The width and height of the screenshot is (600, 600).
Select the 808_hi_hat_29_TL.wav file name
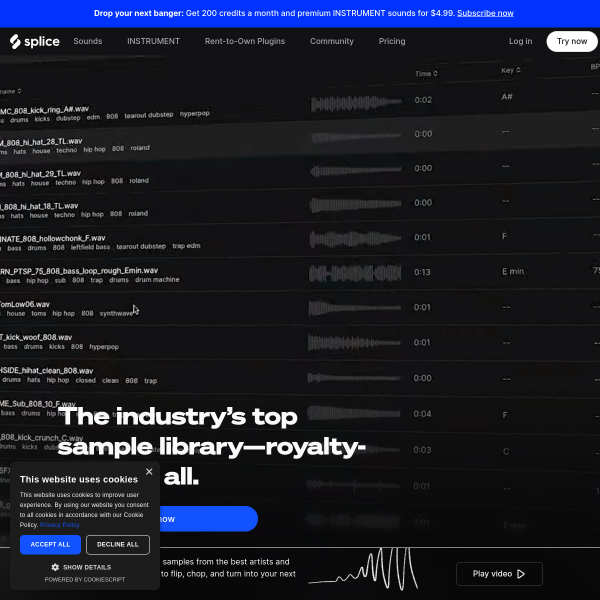click(x=41, y=174)
